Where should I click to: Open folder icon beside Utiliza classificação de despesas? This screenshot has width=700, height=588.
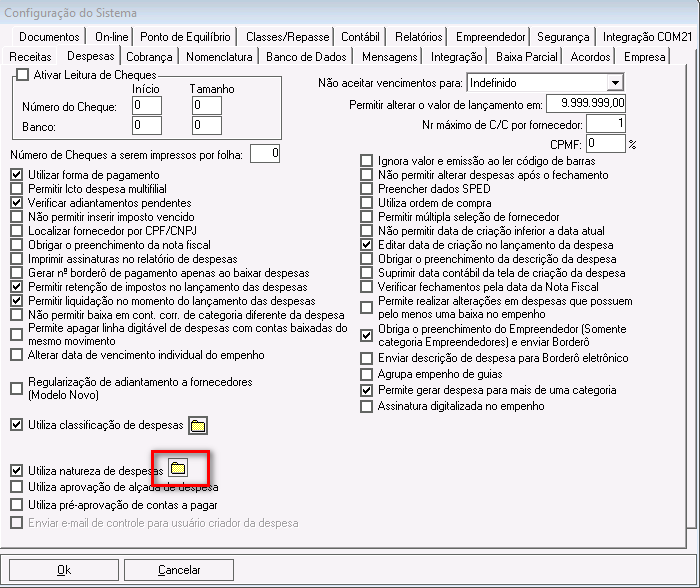[x=198, y=425]
